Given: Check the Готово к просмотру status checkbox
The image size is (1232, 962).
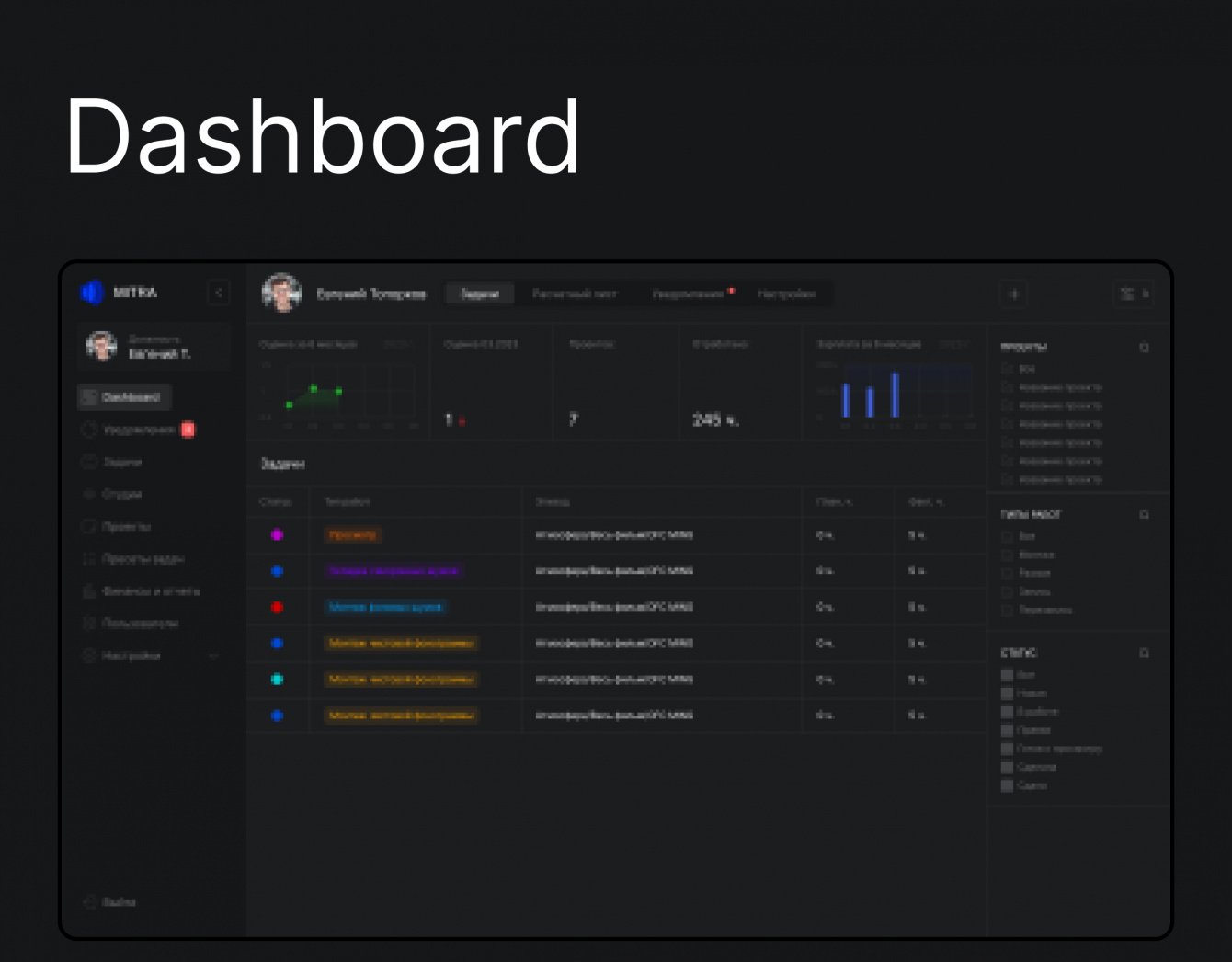Looking at the screenshot, I should (x=1007, y=749).
